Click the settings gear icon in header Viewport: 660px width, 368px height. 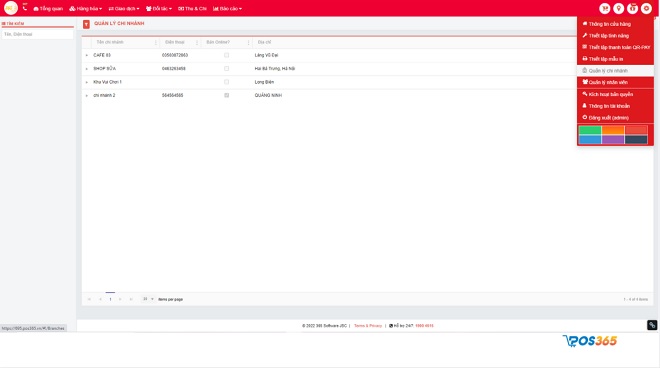[x=646, y=8]
